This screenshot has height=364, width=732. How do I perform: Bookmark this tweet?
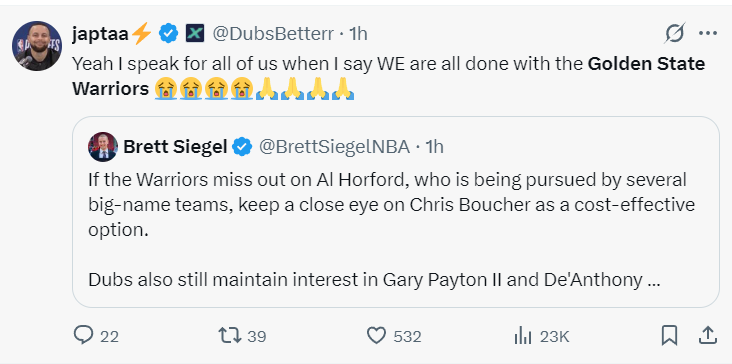click(x=669, y=335)
